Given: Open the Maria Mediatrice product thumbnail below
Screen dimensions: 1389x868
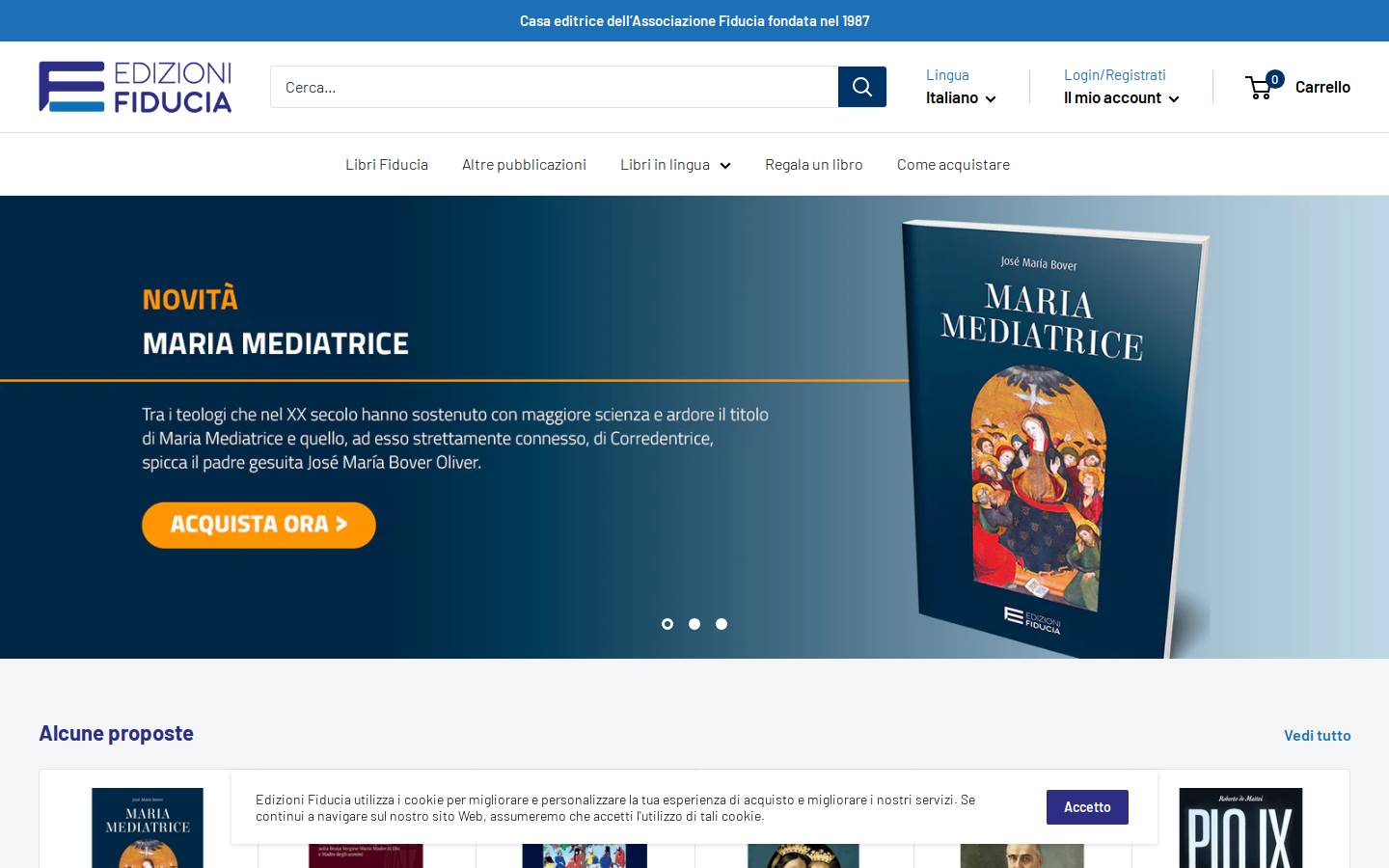Looking at the screenshot, I should pyautogui.click(x=148, y=827).
